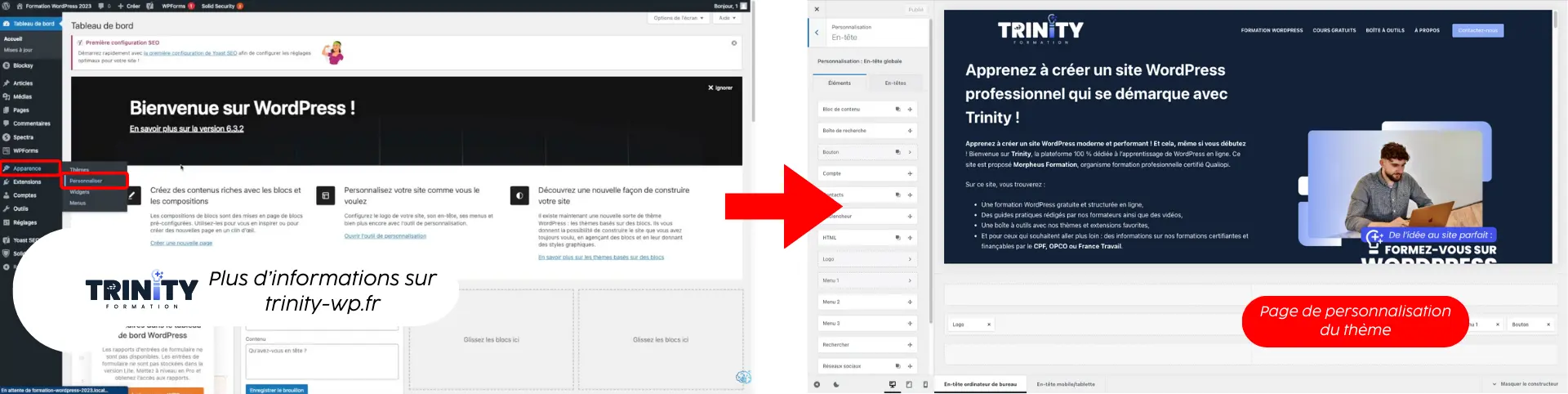1568x394 pixels.
Task: Open the Tableau de bord sidebar menu
Action: tap(29, 24)
